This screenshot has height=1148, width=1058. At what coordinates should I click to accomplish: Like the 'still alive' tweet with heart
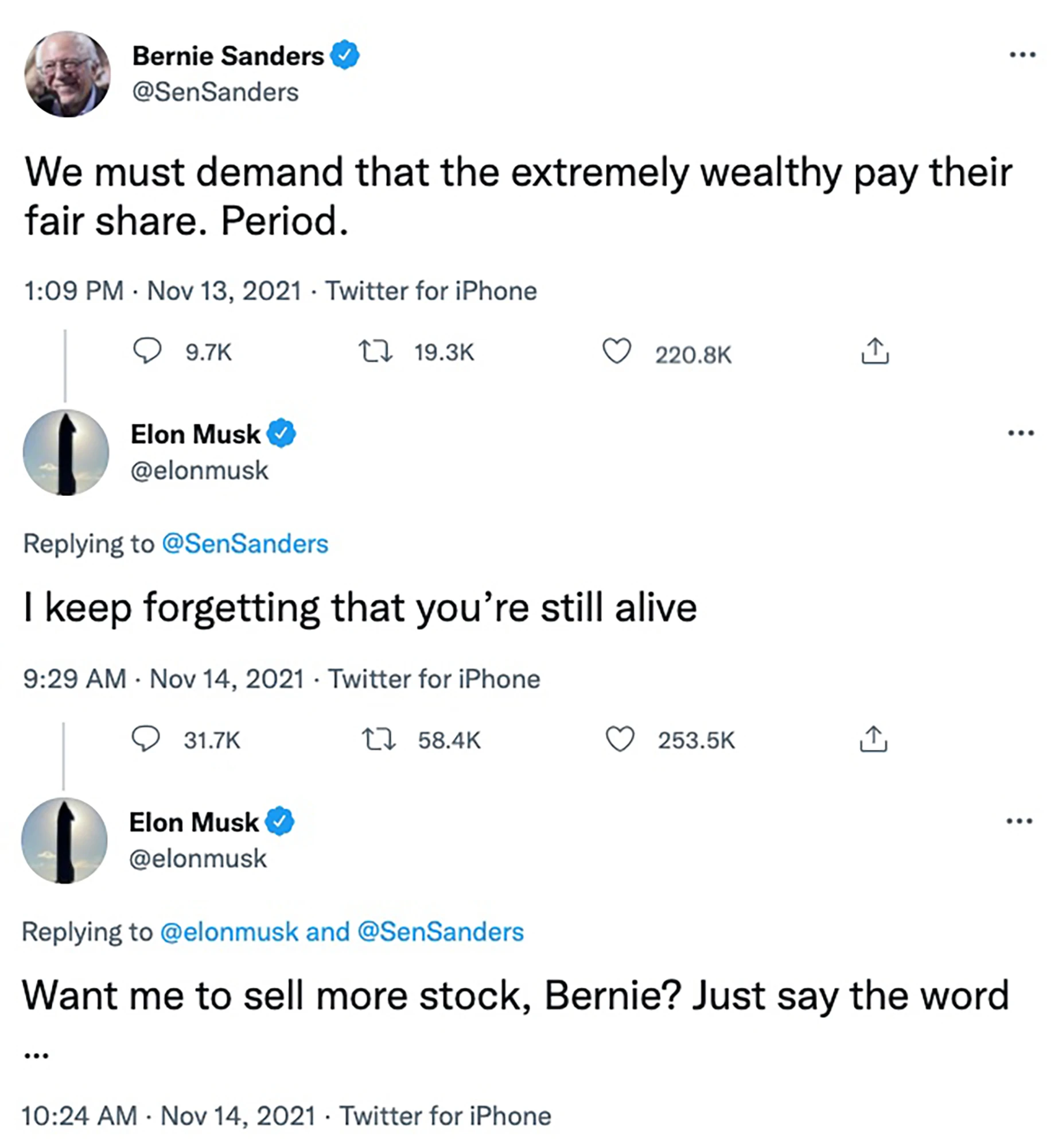pyautogui.click(x=620, y=739)
